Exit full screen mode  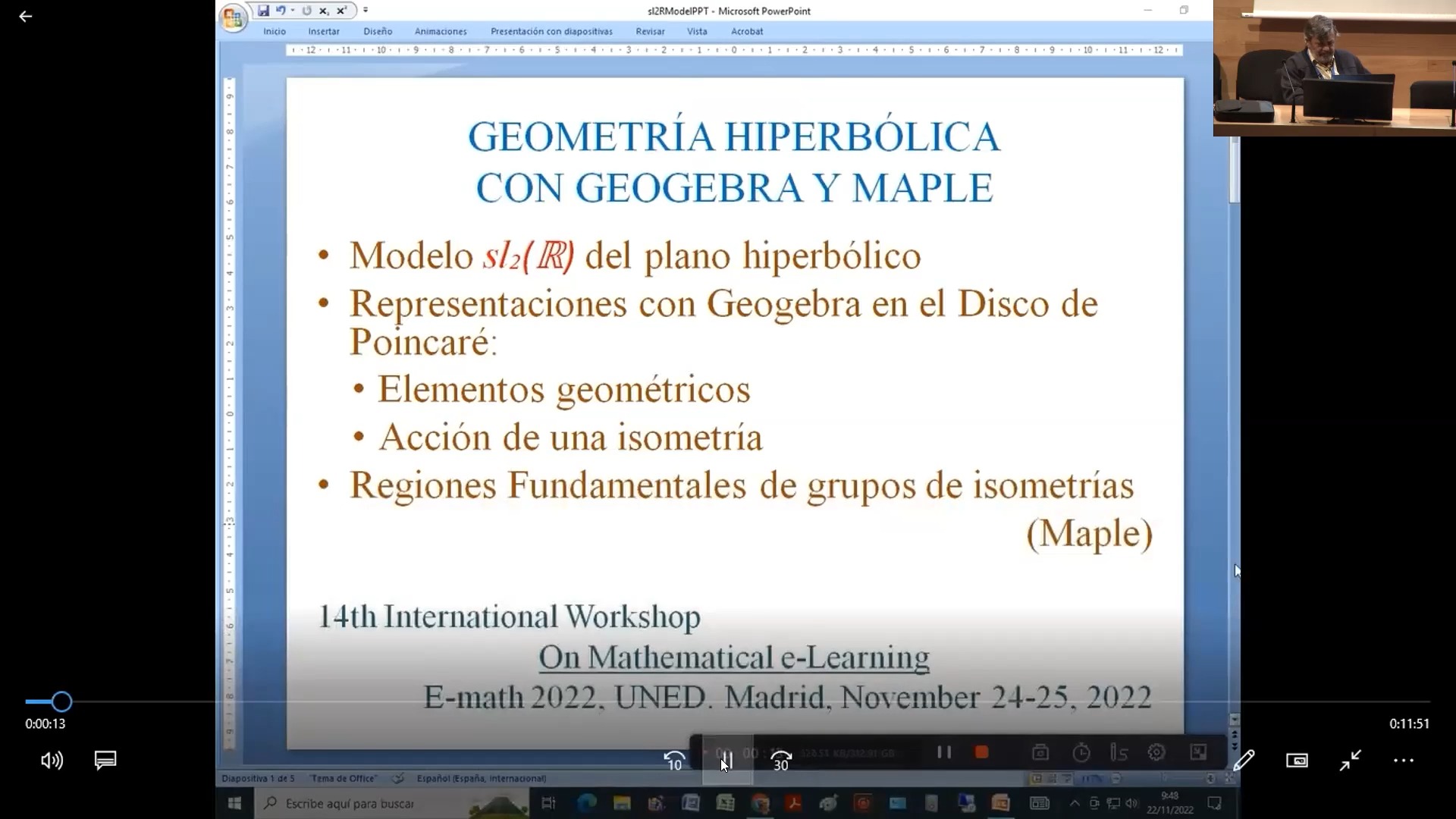click(1350, 760)
